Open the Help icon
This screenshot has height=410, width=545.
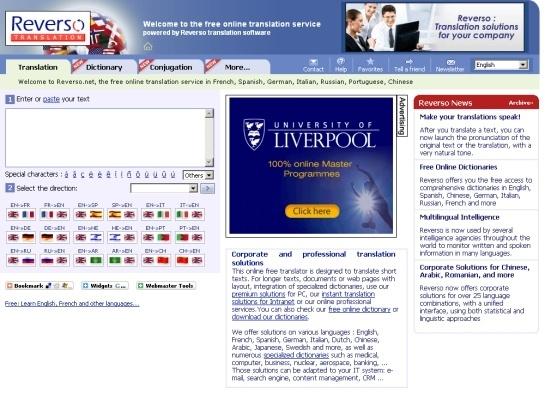coord(341,62)
